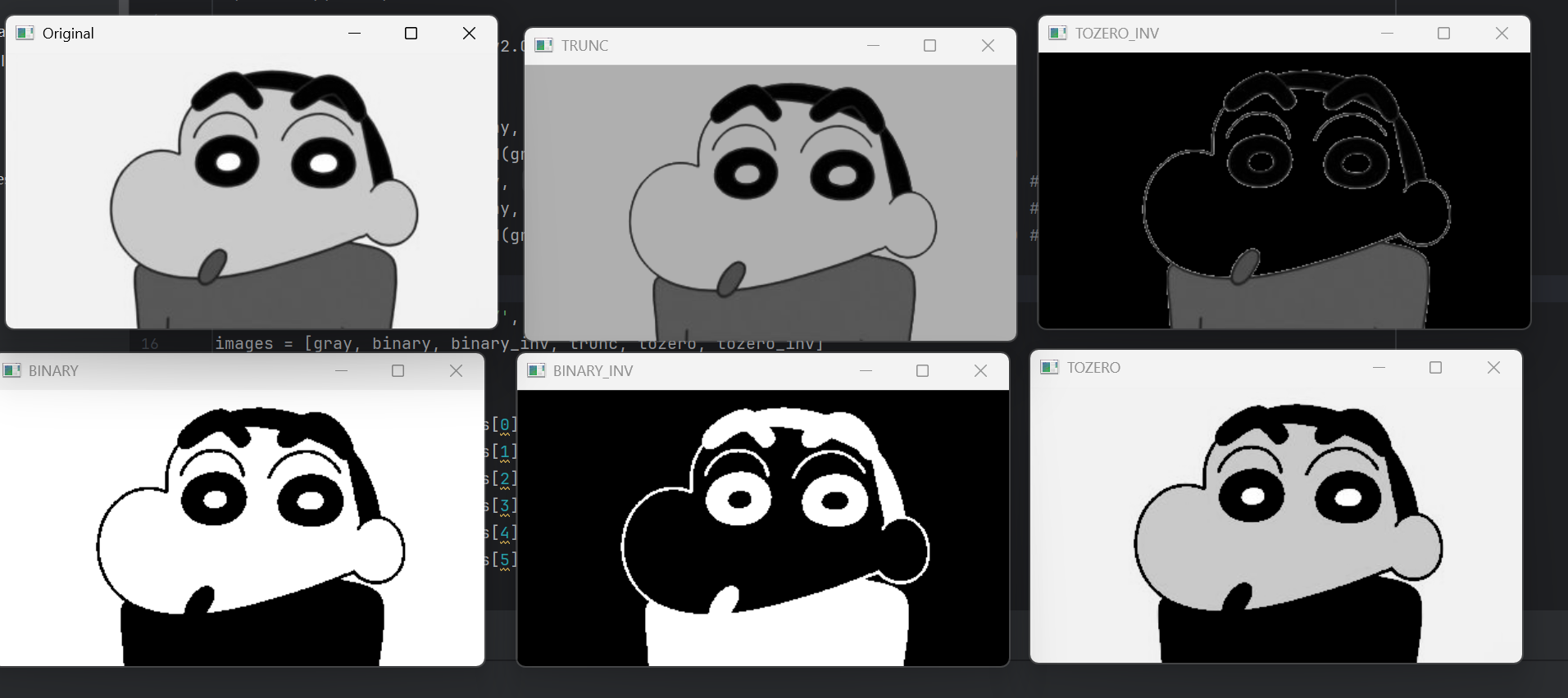Click the 'images = [gray, binary' code line
Viewport: 1568px width, 698px height.
click(519, 343)
